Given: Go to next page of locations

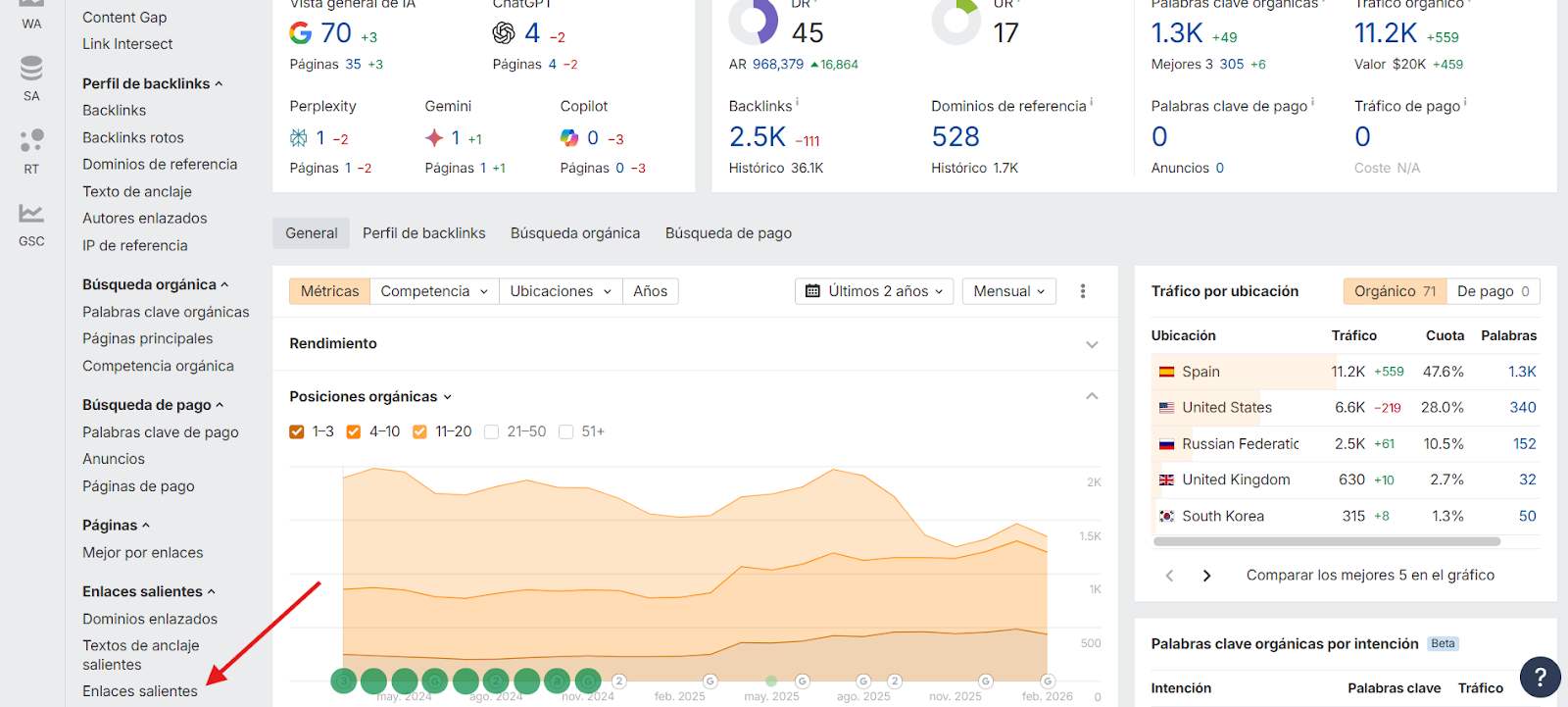Looking at the screenshot, I should tap(1206, 576).
